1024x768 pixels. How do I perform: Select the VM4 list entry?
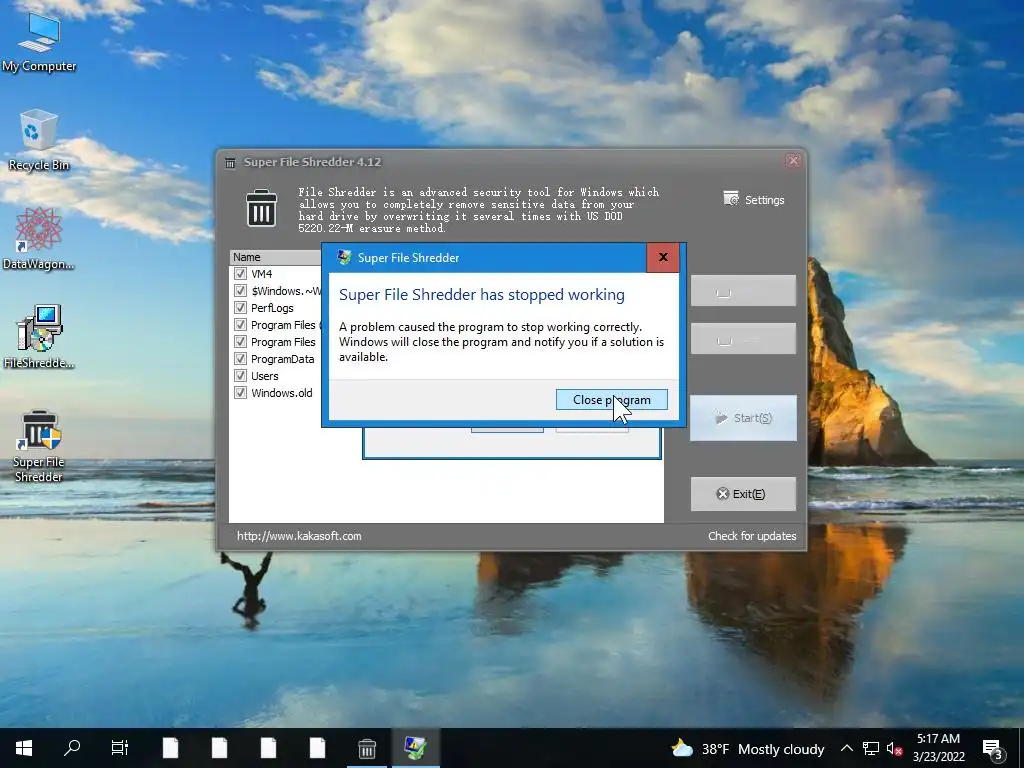pyautogui.click(x=261, y=274)
